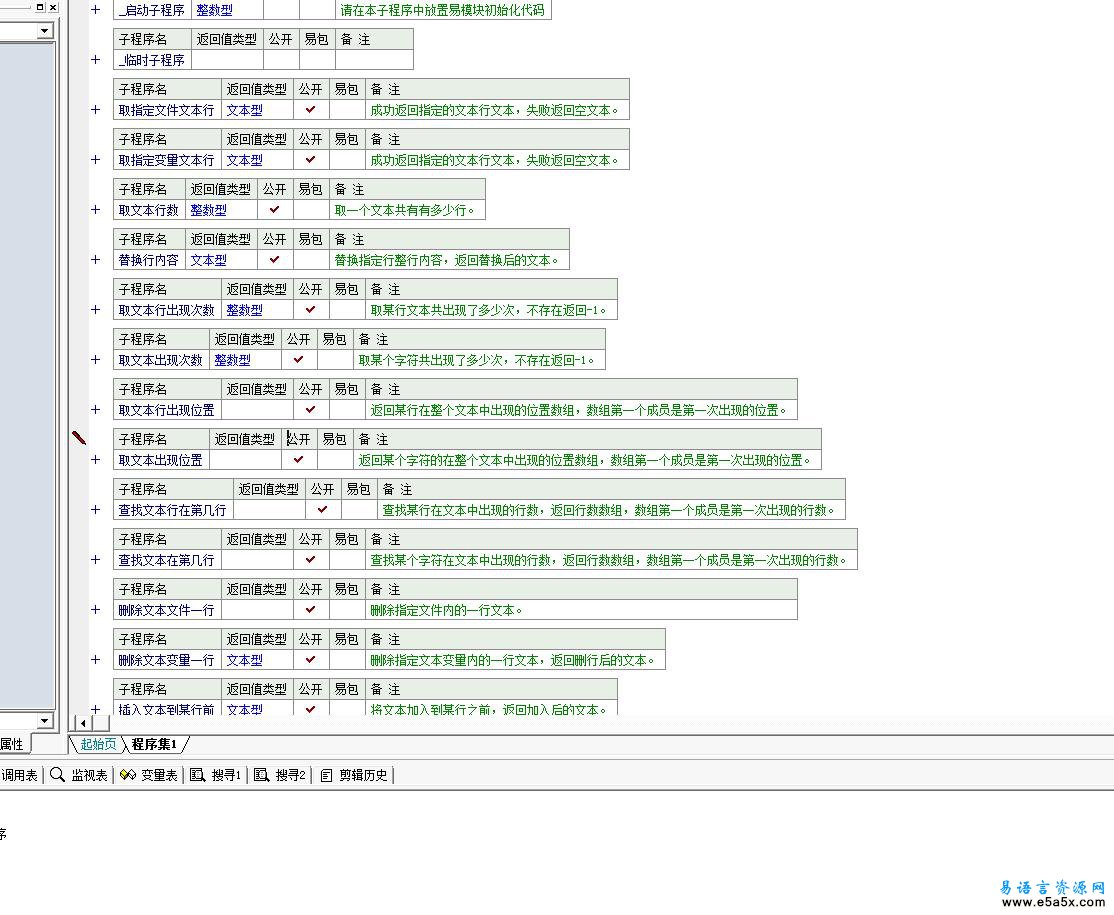Click remark '删除指定文件内的一行文本。'

coord(446,610)
